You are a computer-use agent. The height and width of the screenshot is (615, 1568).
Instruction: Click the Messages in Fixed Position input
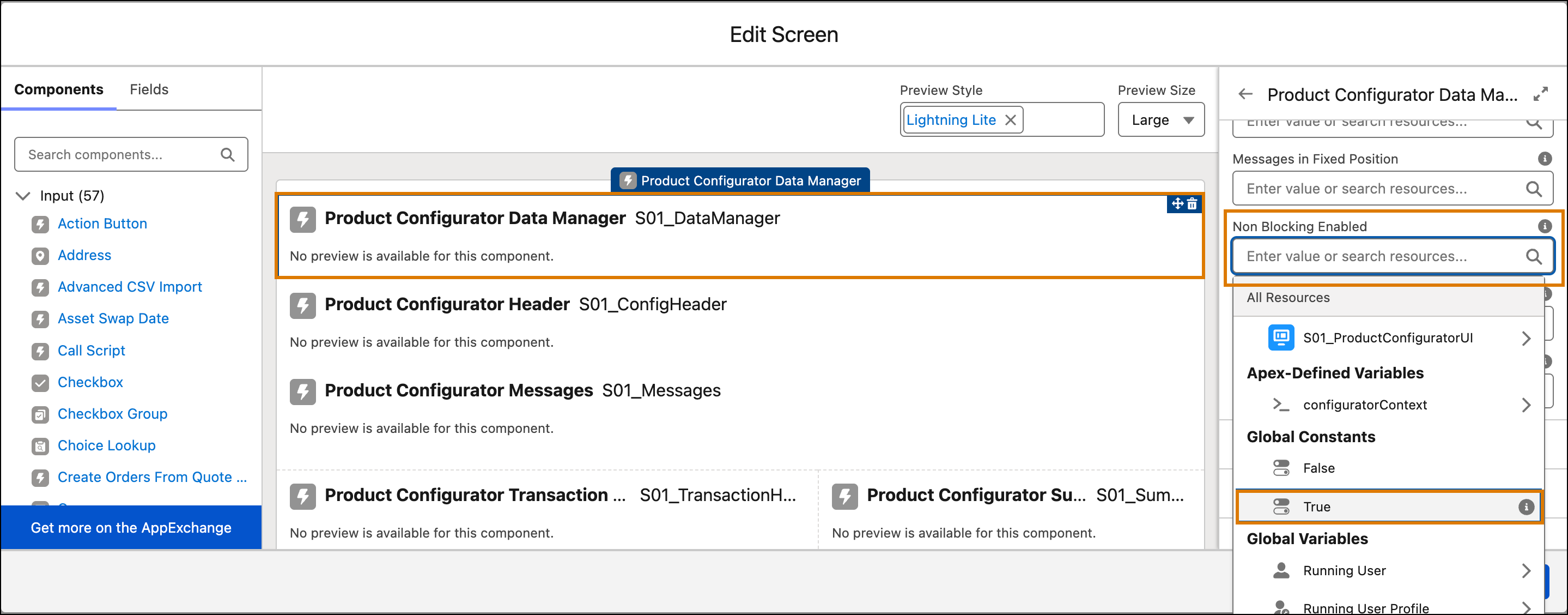[x=1392, y=189]
